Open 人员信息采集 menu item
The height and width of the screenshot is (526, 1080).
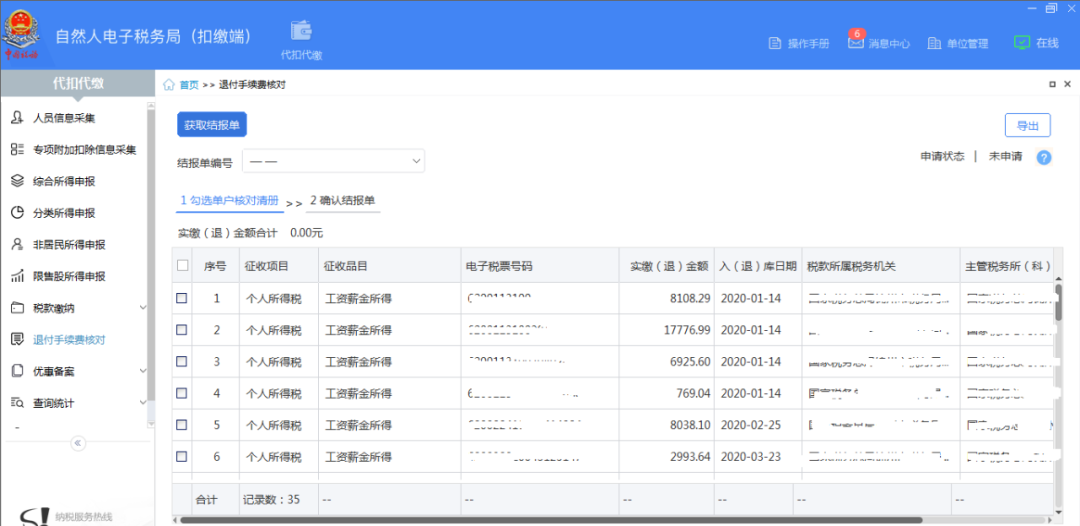coord(64,118)
